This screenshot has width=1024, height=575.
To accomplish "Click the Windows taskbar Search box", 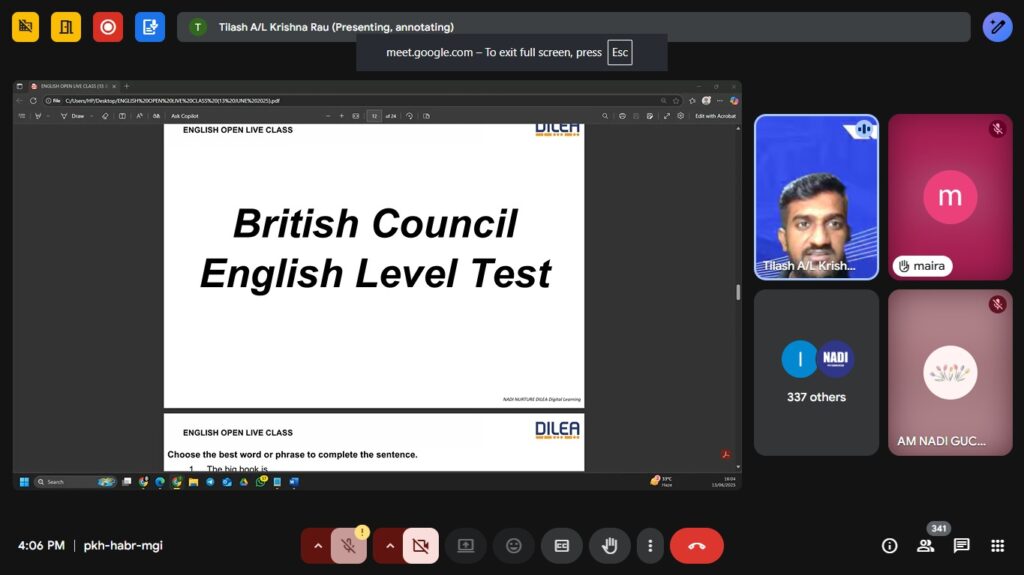I will coord(74,482).
